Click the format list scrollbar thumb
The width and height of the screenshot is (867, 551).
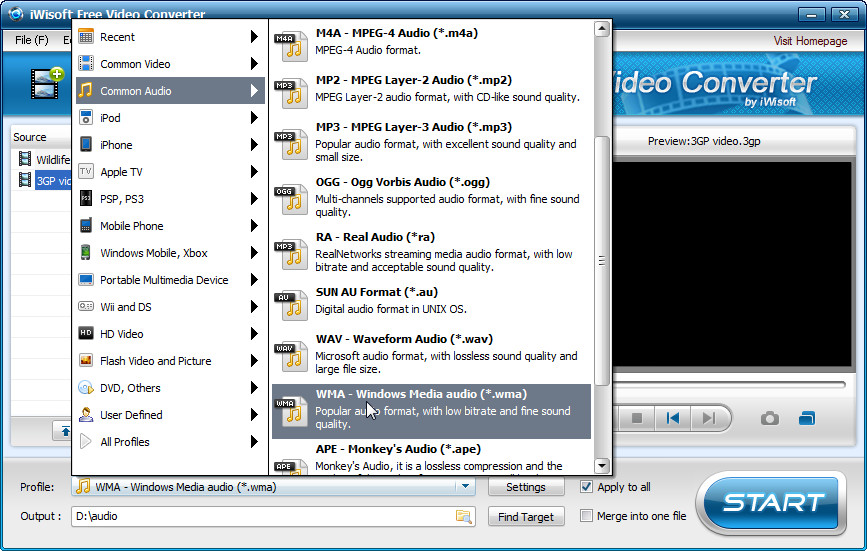tap(602, 260)
